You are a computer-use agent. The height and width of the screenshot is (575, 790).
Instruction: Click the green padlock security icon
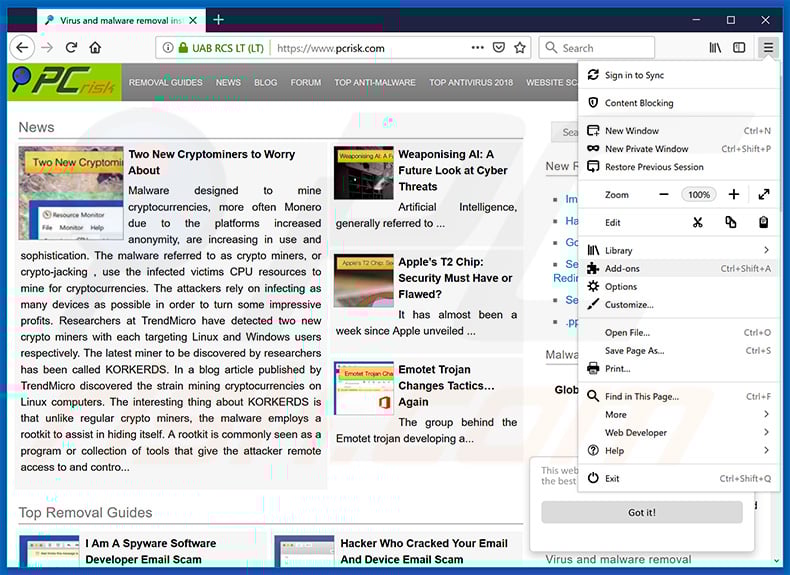tap(183, 48)
